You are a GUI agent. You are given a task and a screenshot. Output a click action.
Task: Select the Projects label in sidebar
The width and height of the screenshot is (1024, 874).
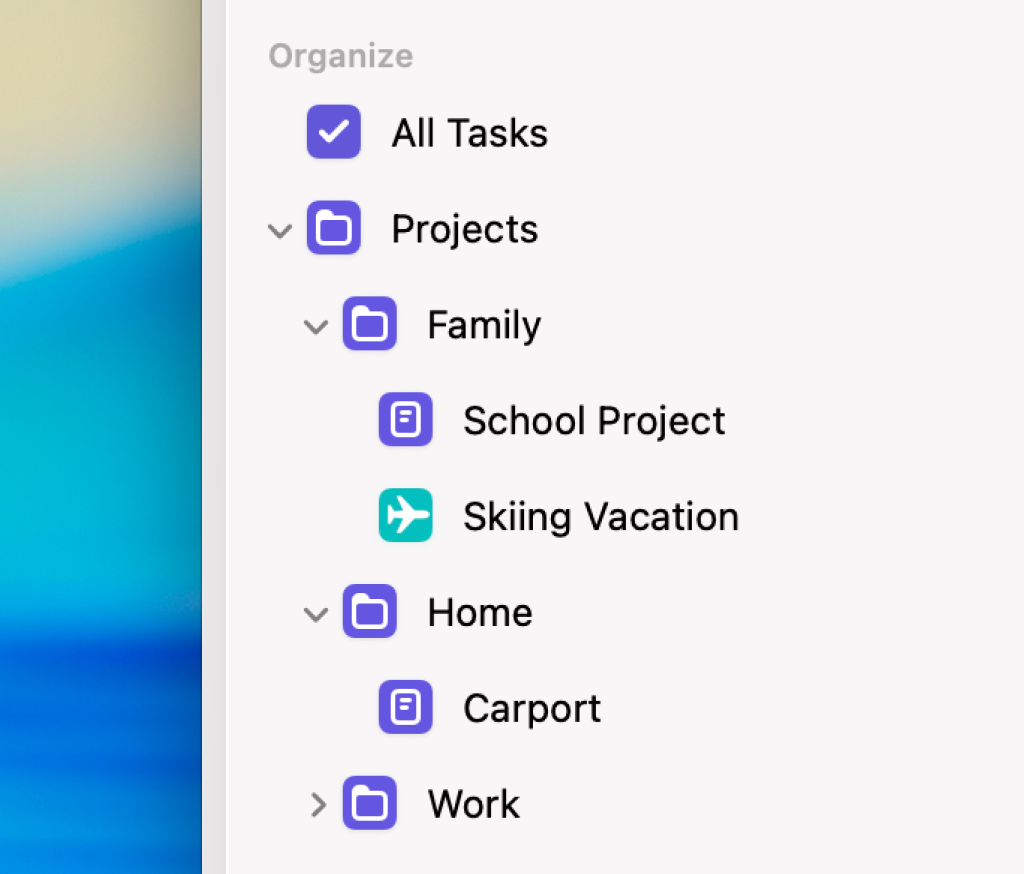(x=464, y=229)
